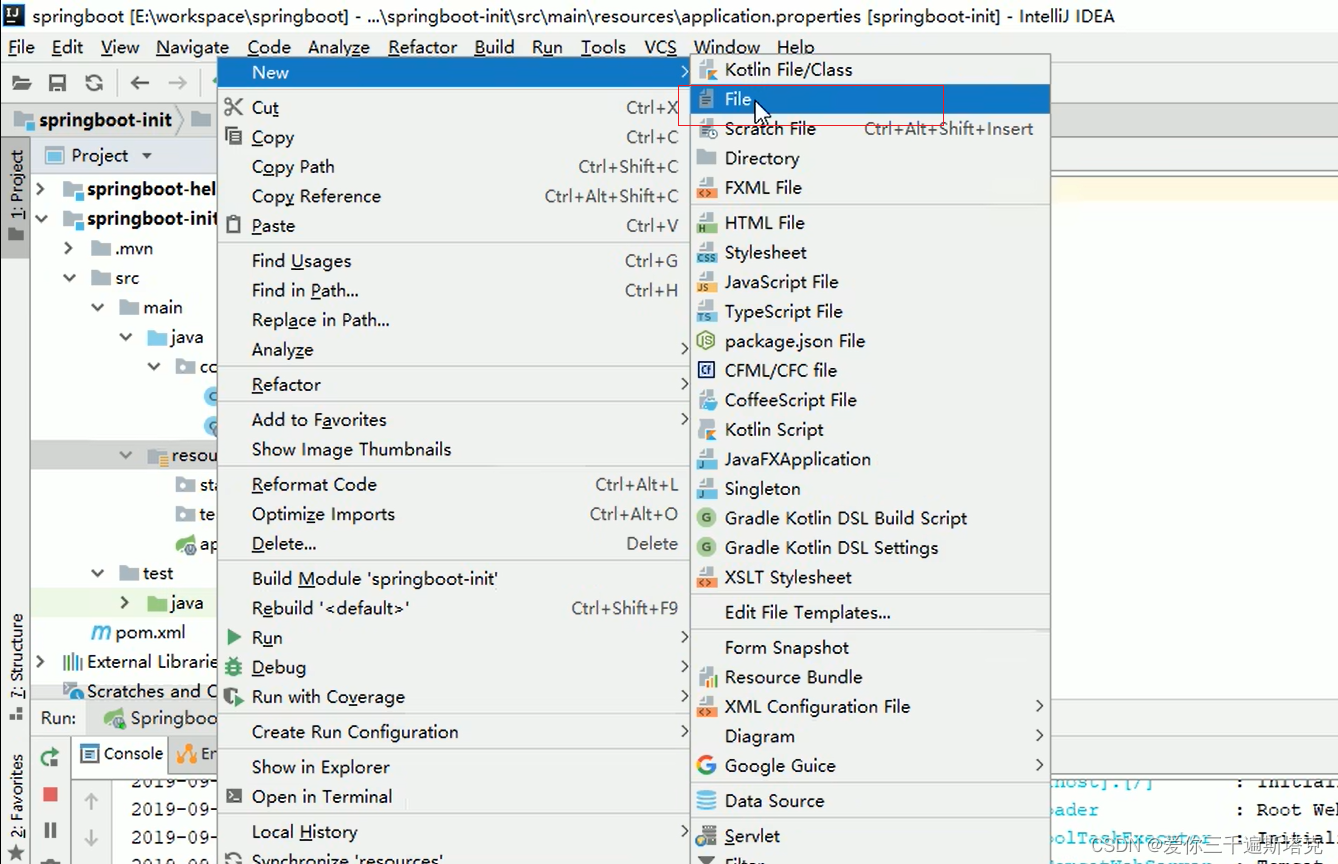Collapse the src folder
Viewport: 1338px width, 864px height.
(x=69, y=278)
